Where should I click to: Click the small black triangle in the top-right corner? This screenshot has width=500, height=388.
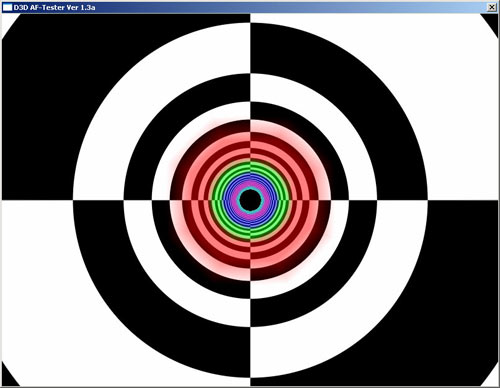tap(492, 22)
